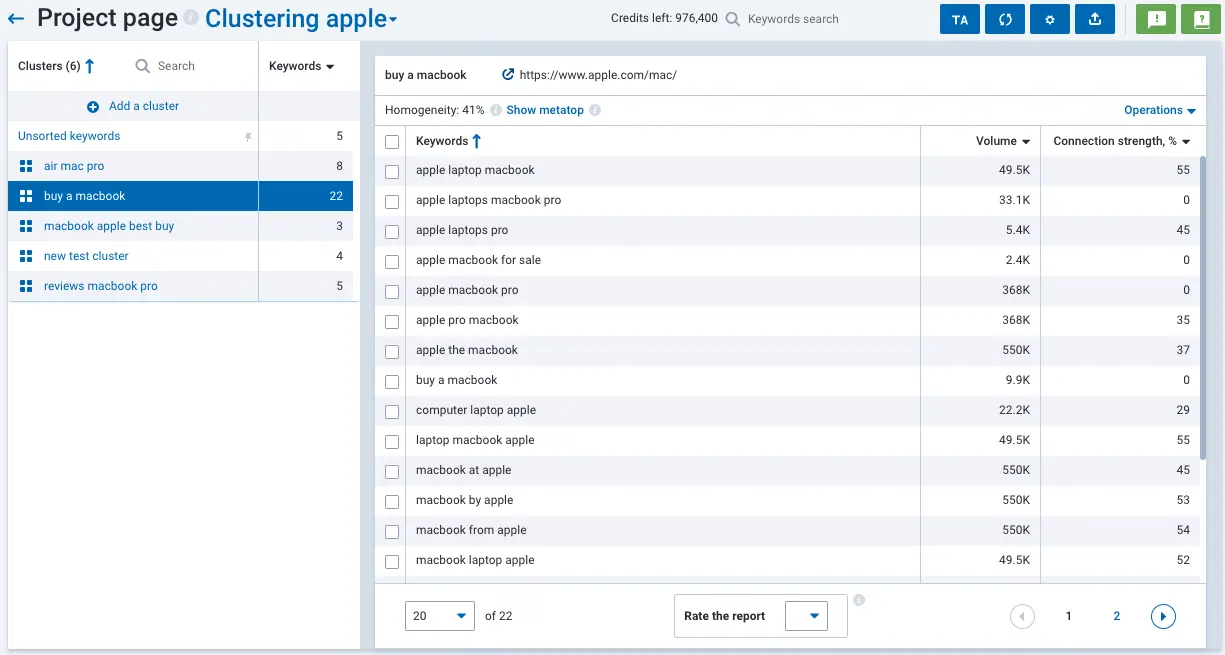Click the refresh/recalculate icon in the top toolbar
1225x655 pixels.
click(1004, 18)
